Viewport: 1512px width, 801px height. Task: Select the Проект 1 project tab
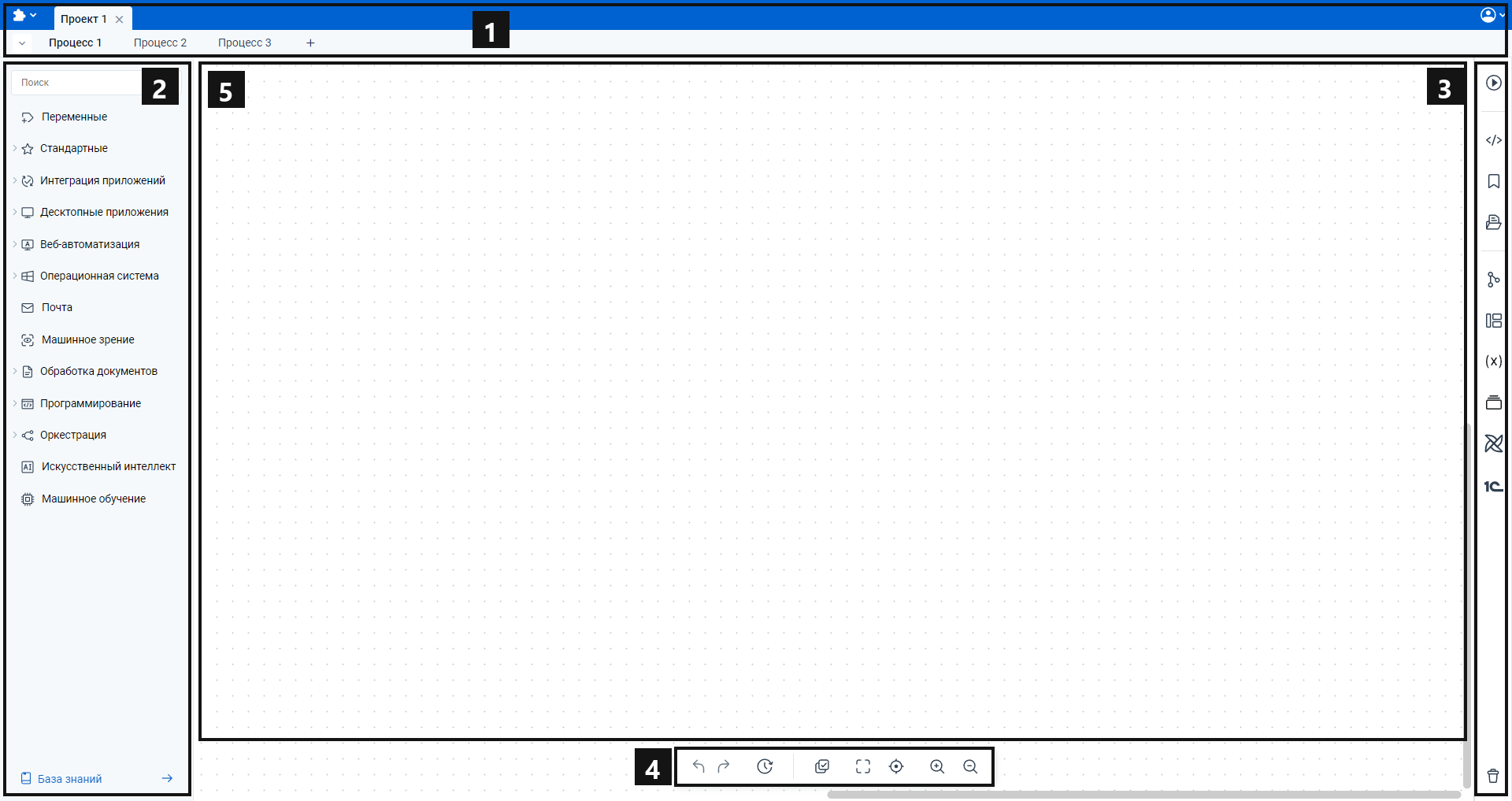pyautogui.click(x=83, y=19)
